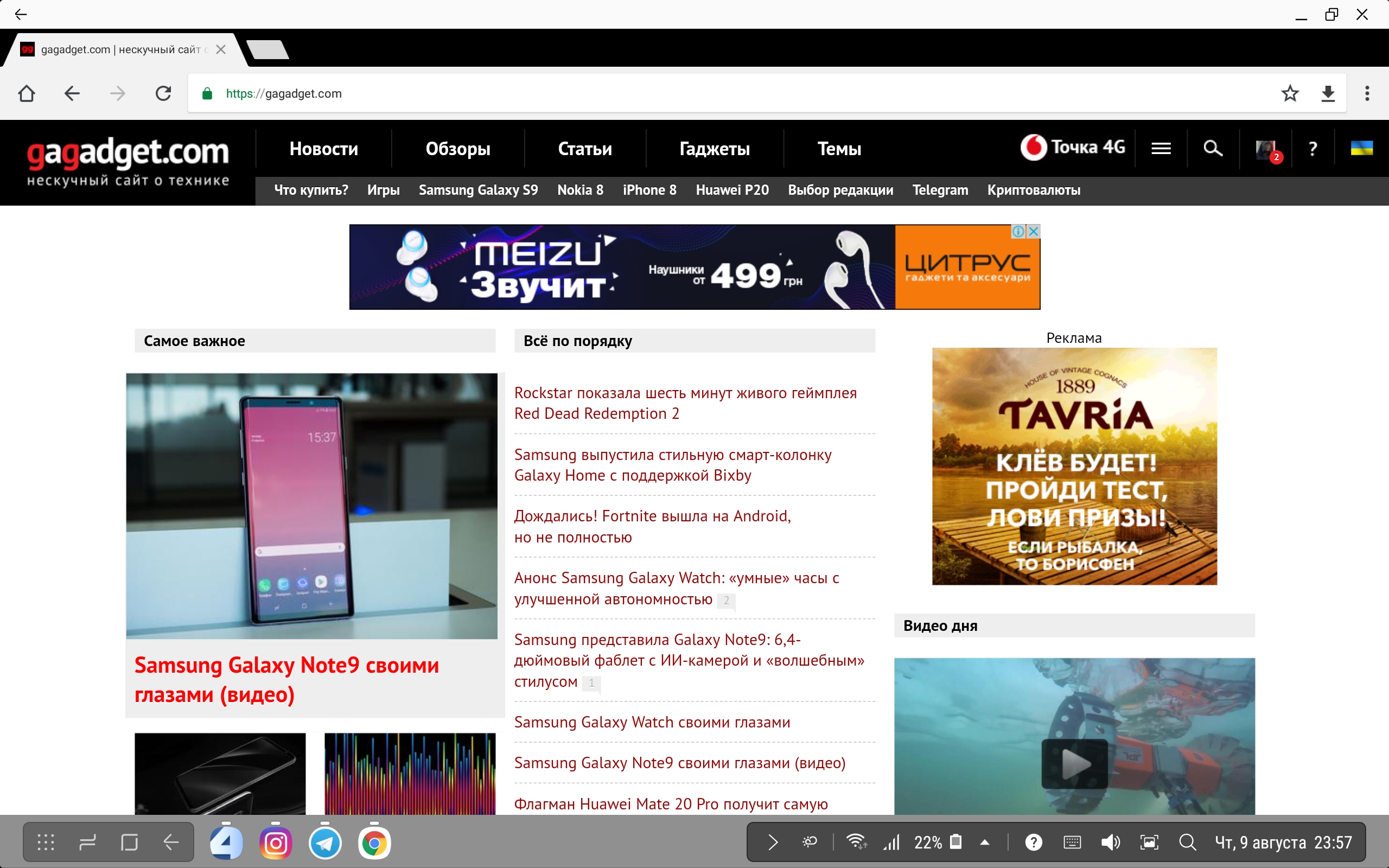Click the gagadget.com site logo
This screenshot has height=868, width=1389.
click(x=128, y=161)
